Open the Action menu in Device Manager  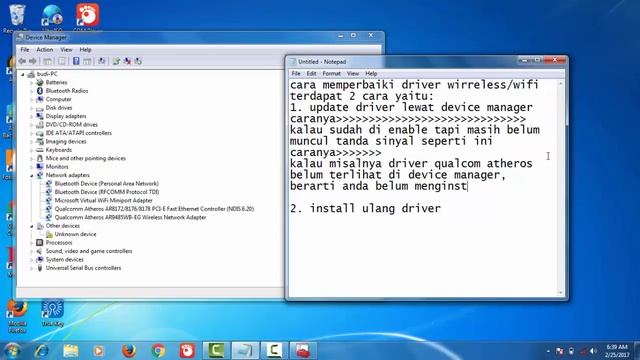[x=44, y=49]
